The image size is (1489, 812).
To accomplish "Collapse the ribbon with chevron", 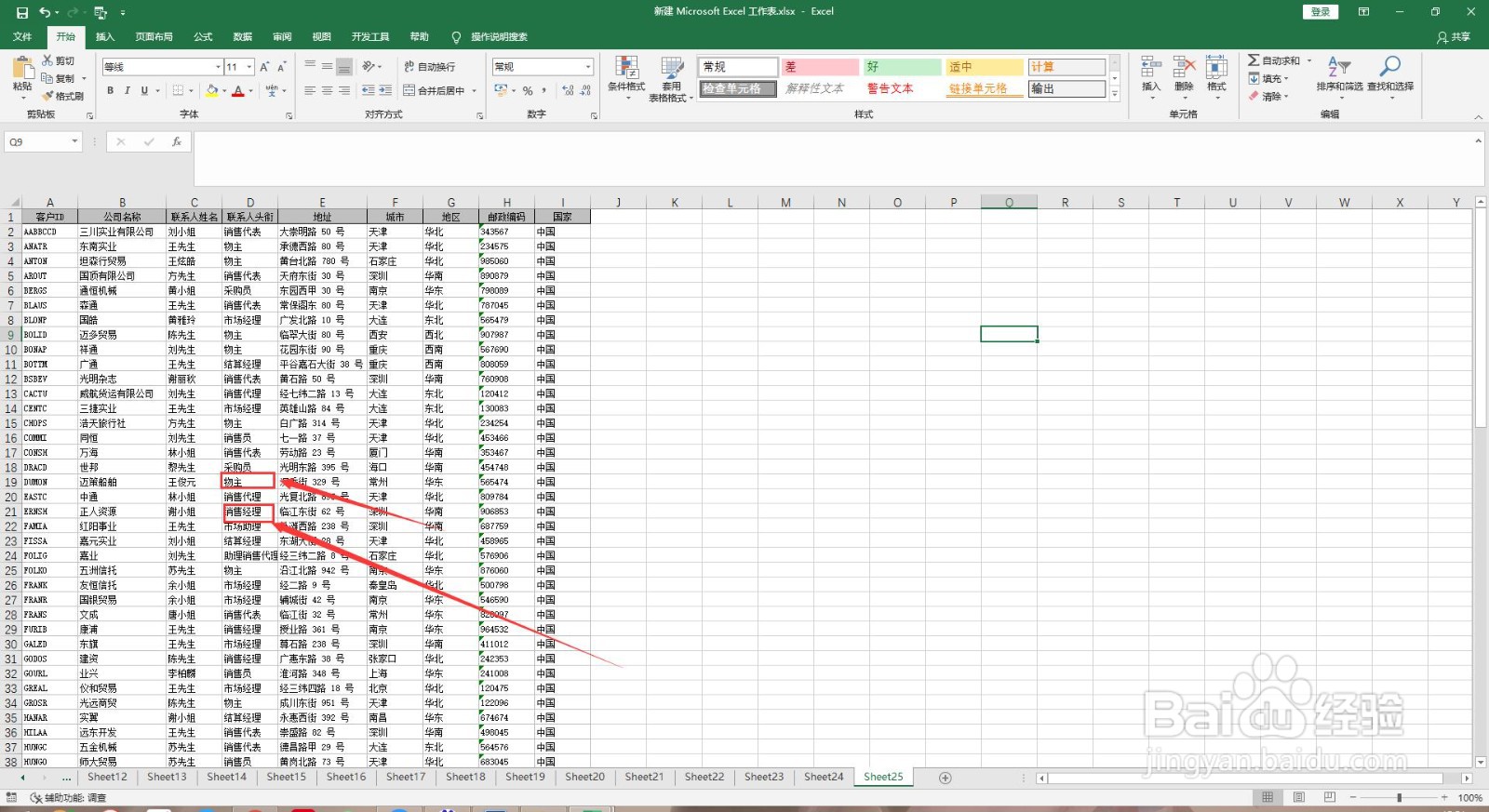I will 1478,116.
